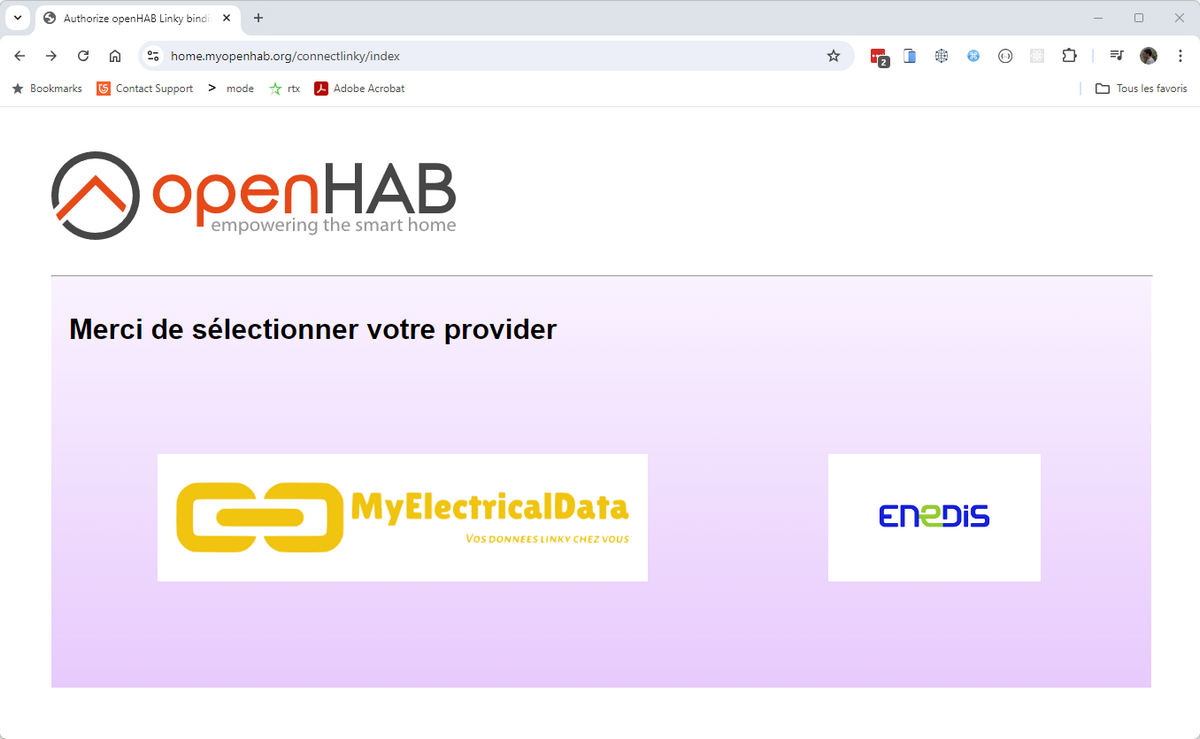Open the Chrome profile avatar
Image resolution: width=1200 pixels, height=739 pixels.
(1149, 56)
